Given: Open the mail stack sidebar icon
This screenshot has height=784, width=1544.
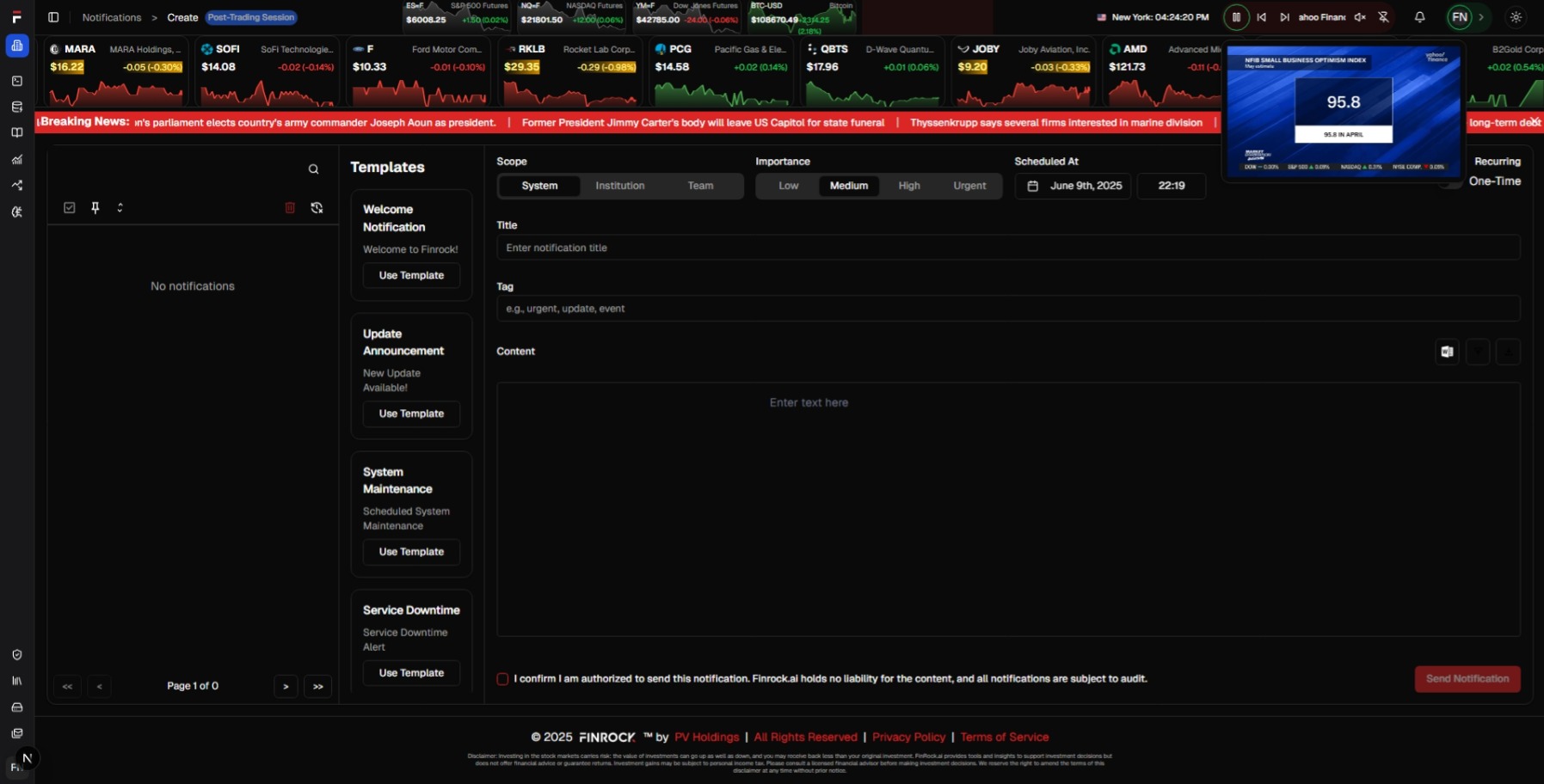Looking at the screenshot, I should pos(17,733).
